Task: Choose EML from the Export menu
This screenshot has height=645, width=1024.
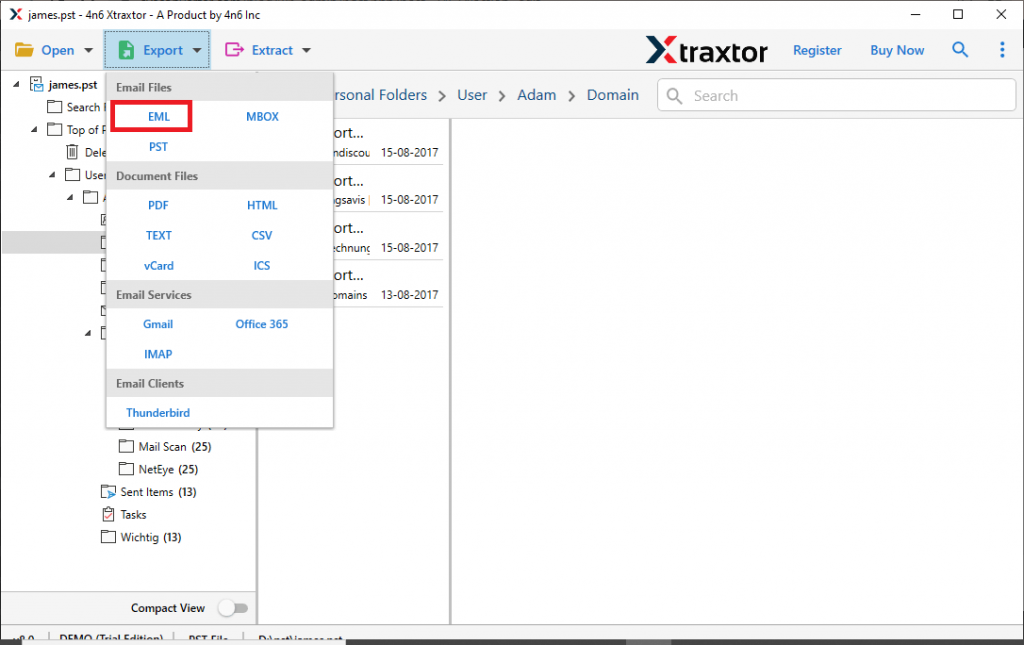Action: pos(159,117)
